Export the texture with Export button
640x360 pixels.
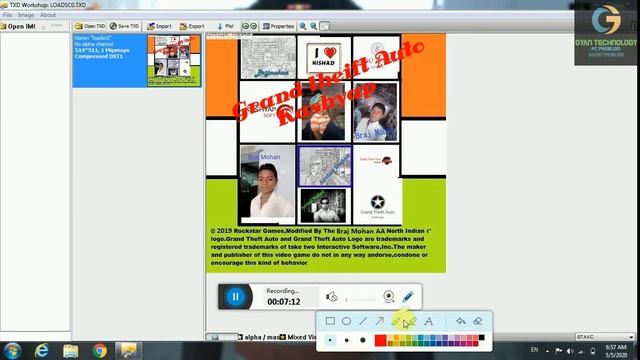pyautogui.click(x=192, y=26)
